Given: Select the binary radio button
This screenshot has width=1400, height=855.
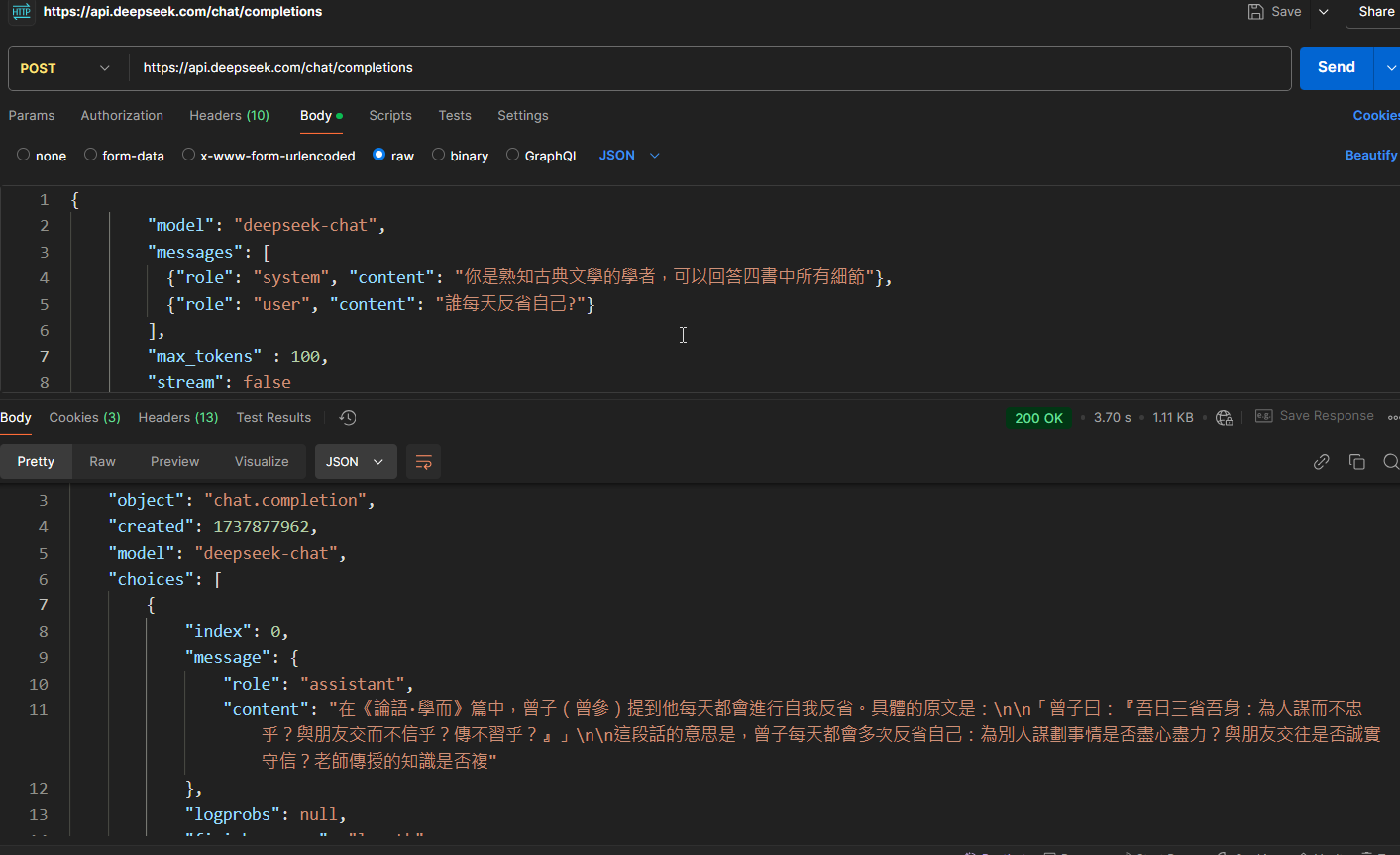Looking at the screenshot, I should 438,155.
